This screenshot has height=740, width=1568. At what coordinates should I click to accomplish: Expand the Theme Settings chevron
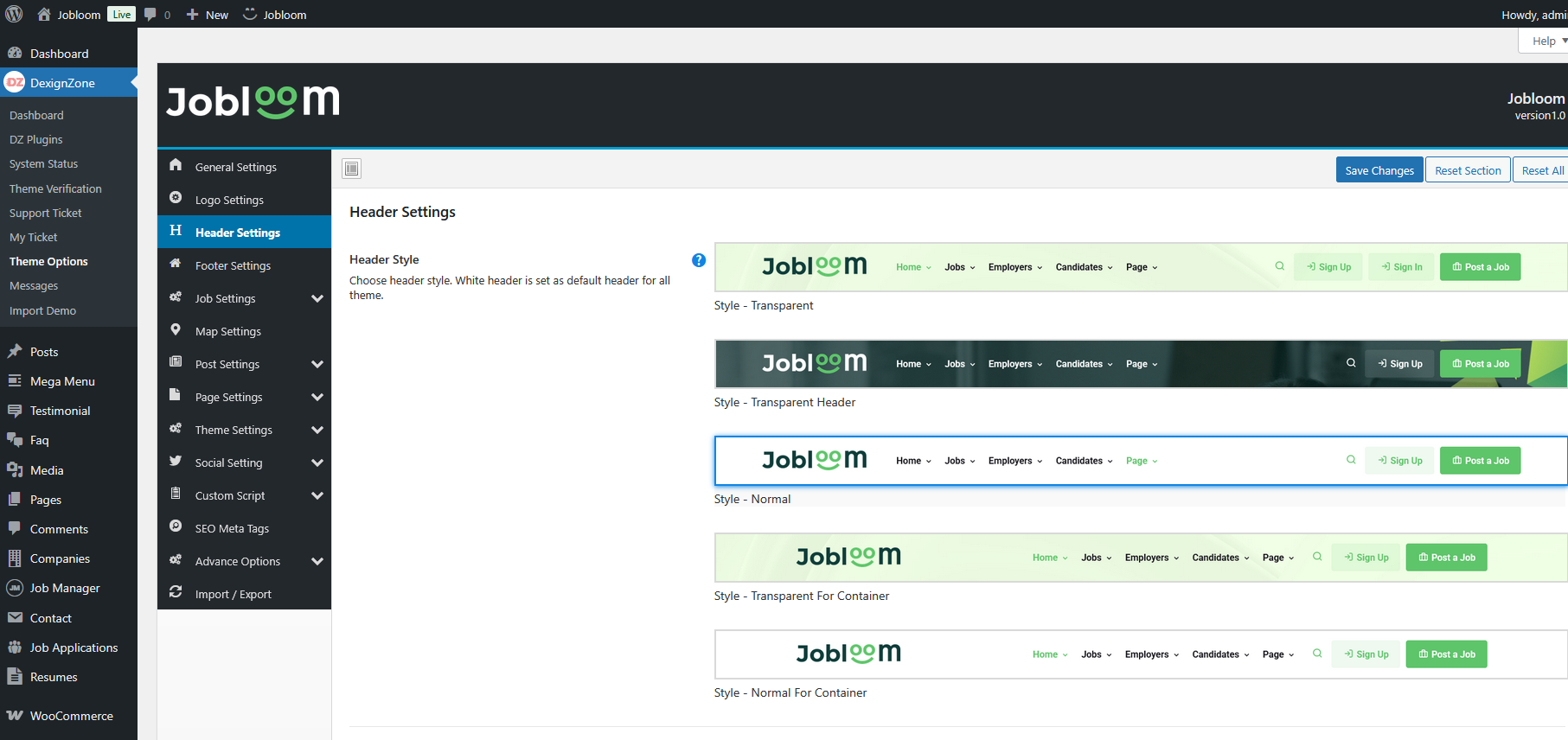coord(317,430)
